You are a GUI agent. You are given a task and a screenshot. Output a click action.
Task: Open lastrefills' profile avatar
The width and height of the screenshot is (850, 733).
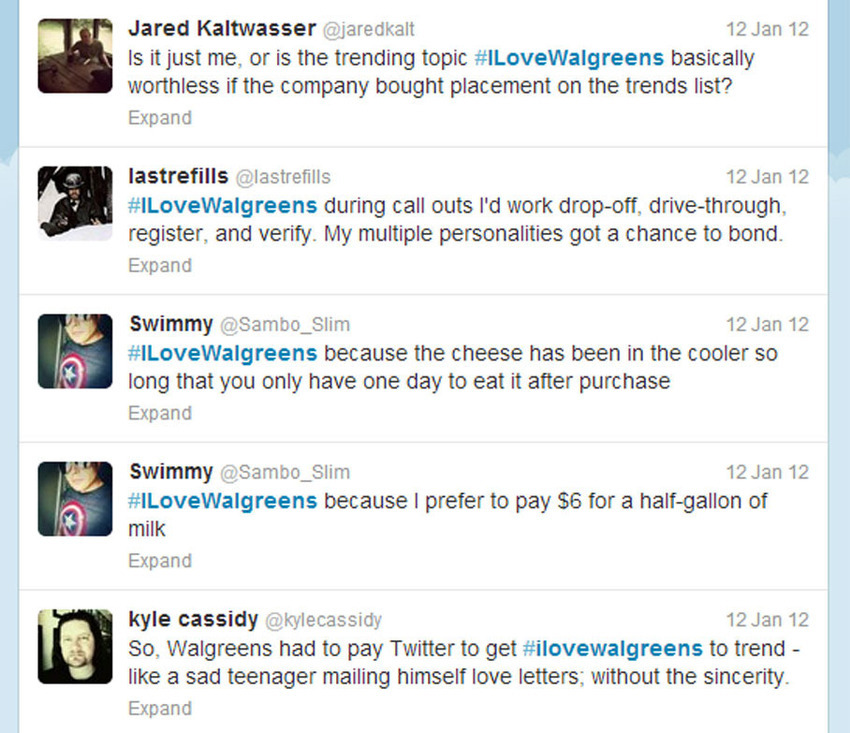75,203
